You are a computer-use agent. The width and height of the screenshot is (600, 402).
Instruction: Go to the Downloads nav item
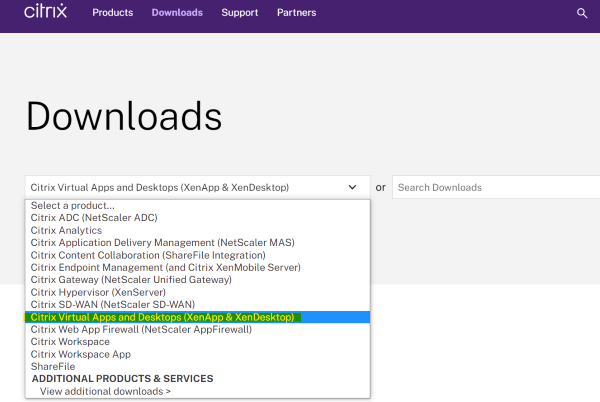pos(177,13)
